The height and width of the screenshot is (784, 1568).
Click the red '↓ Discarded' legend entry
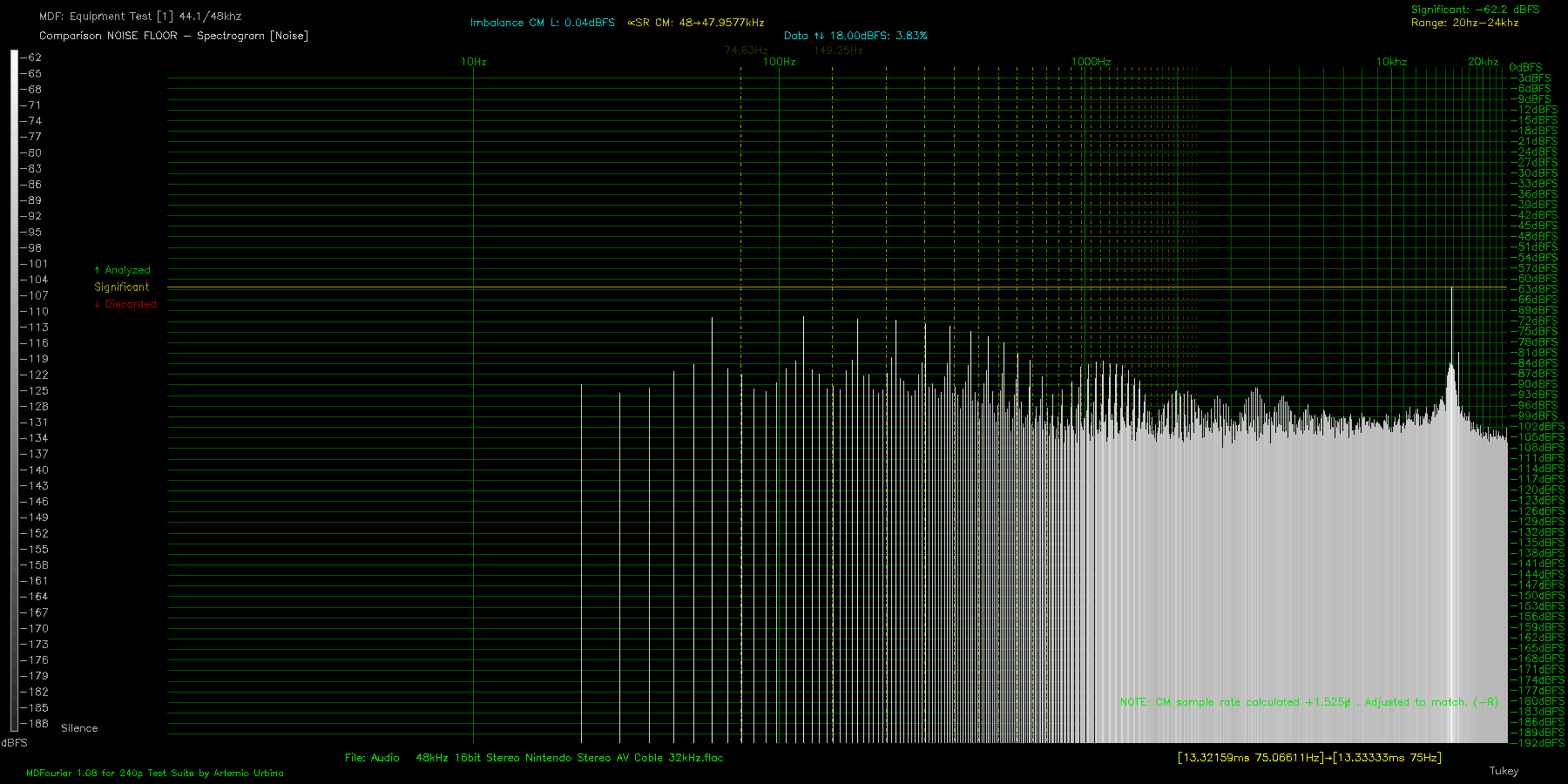point(125,304)
